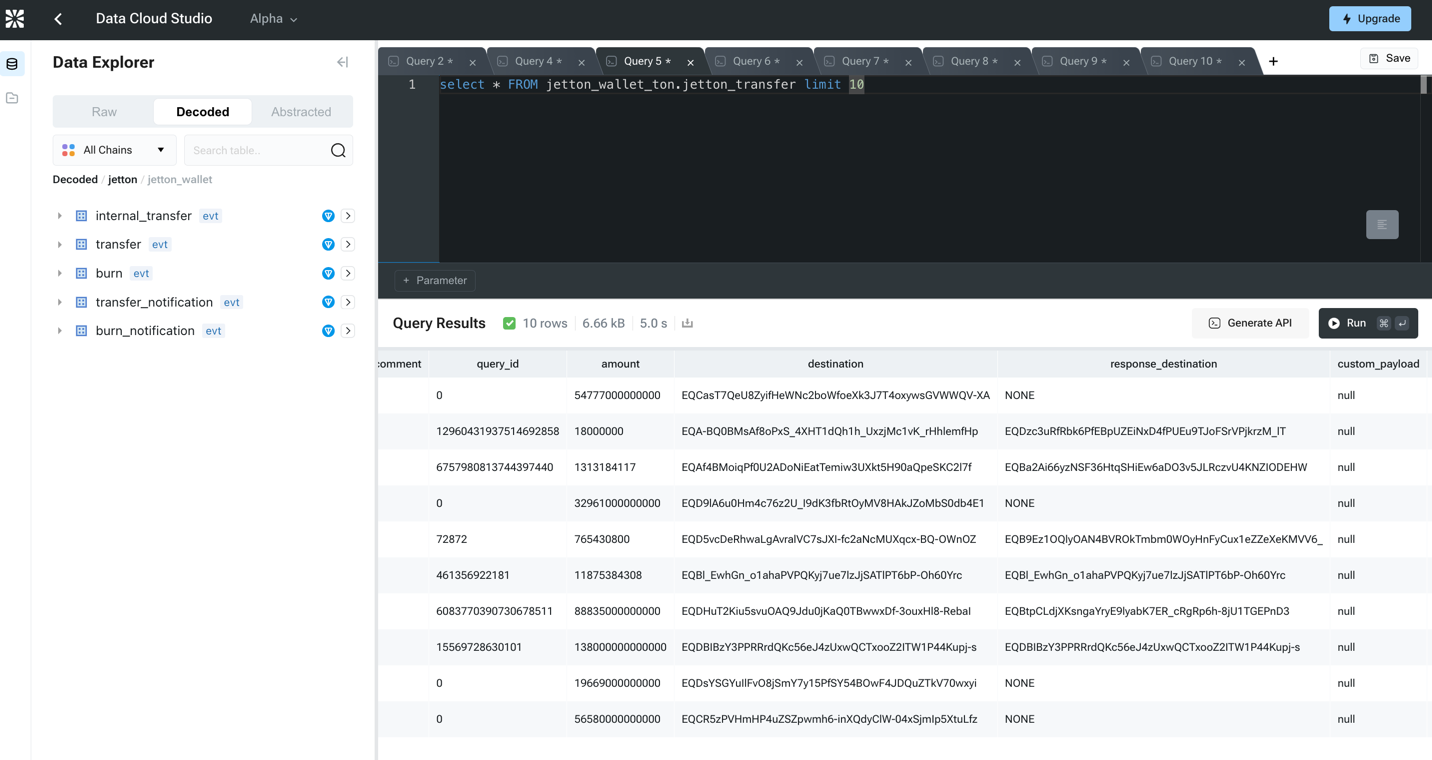Open the Alpha version dropdown
This screenshot has width=1432, height=760.
pos(273,19)
